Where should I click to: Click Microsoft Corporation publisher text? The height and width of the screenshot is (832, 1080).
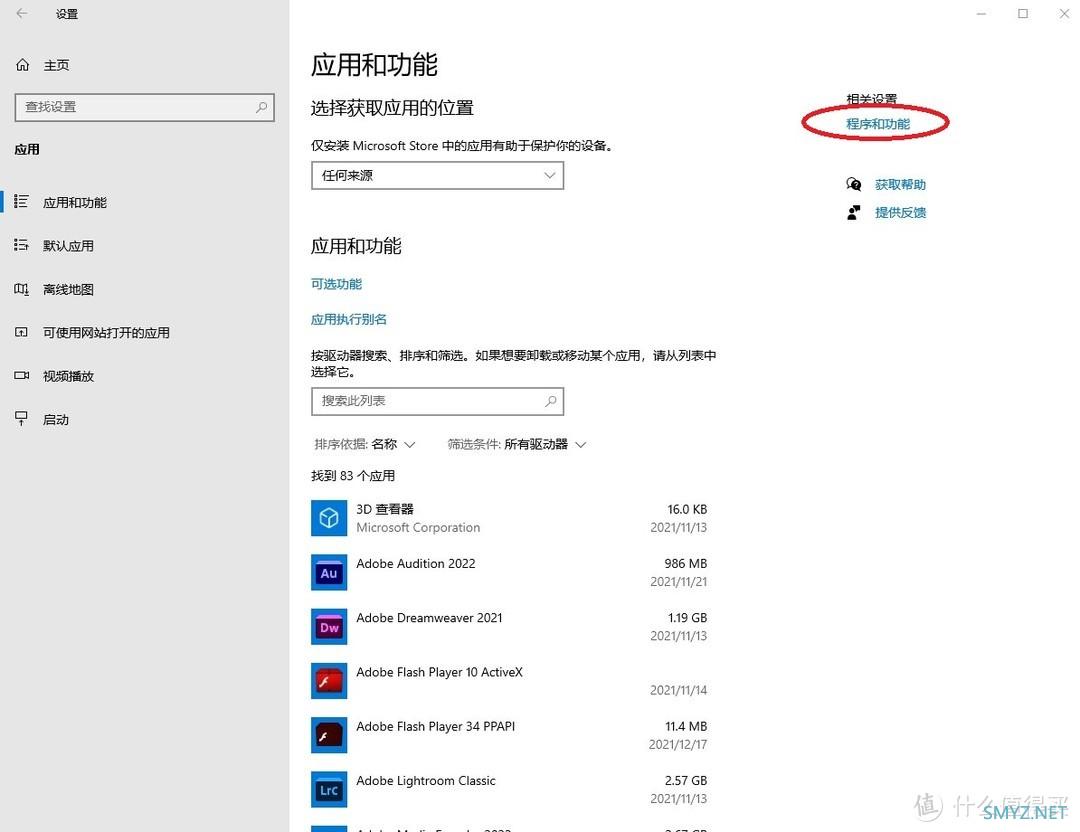418,528
